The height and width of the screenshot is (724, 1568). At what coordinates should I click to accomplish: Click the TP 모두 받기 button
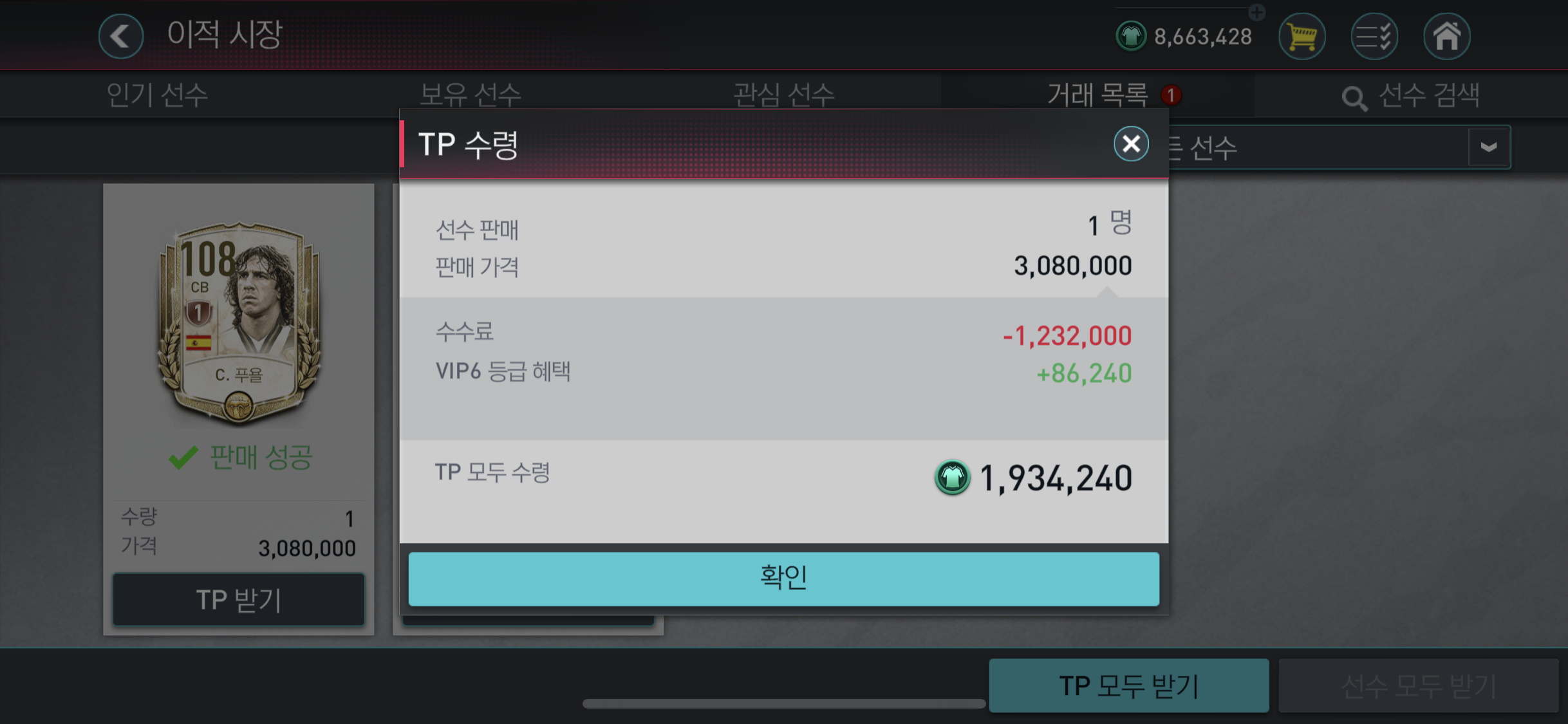click(1128, 685)
